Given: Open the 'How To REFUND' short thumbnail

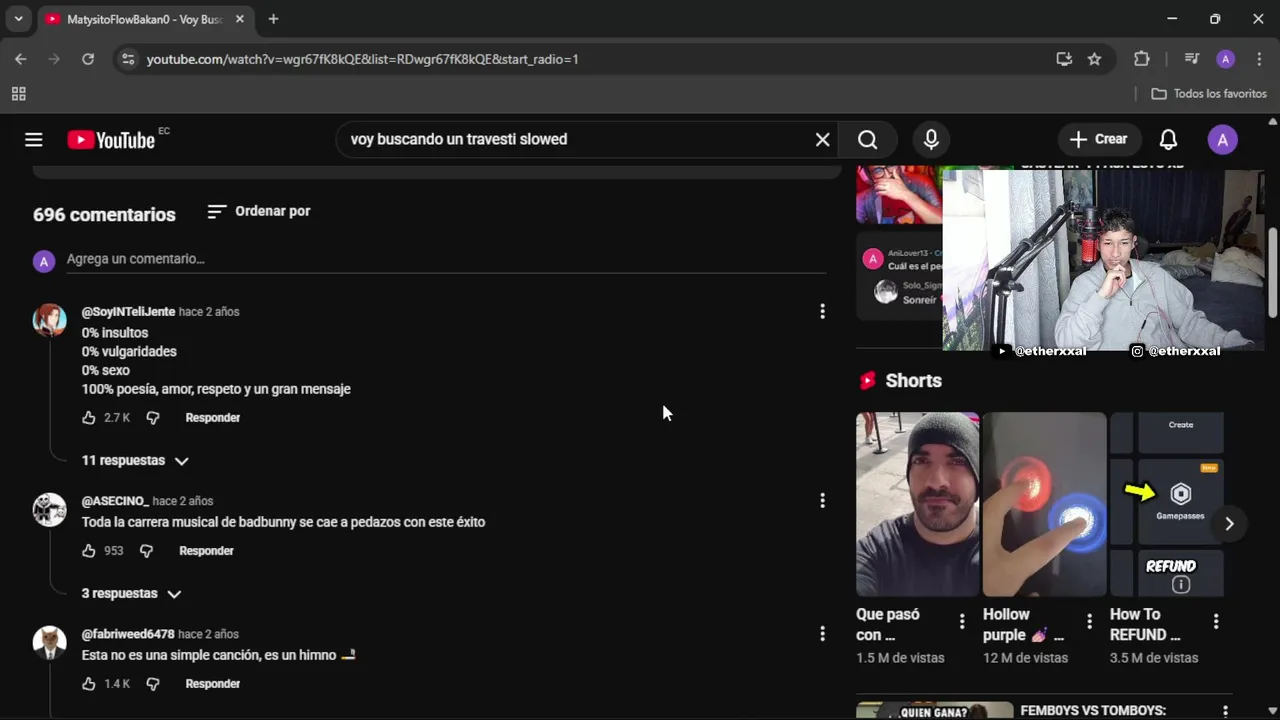Looking at the screenshot, I should point(1167,505).
